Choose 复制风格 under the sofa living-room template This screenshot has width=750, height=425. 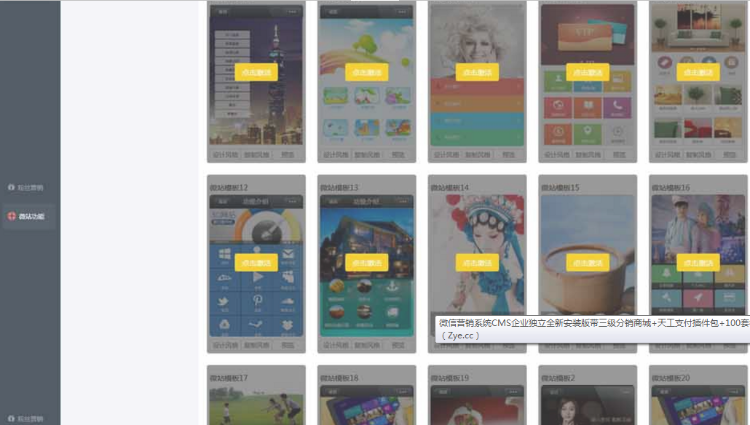pos(699,154)
